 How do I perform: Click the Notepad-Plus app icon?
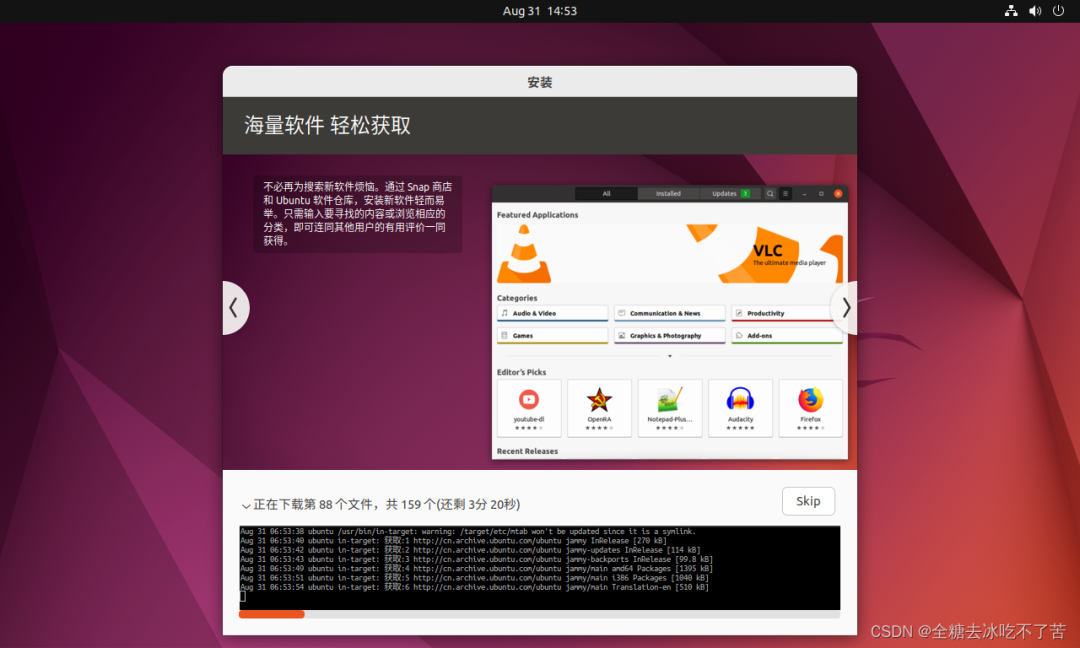click(669, 400)
